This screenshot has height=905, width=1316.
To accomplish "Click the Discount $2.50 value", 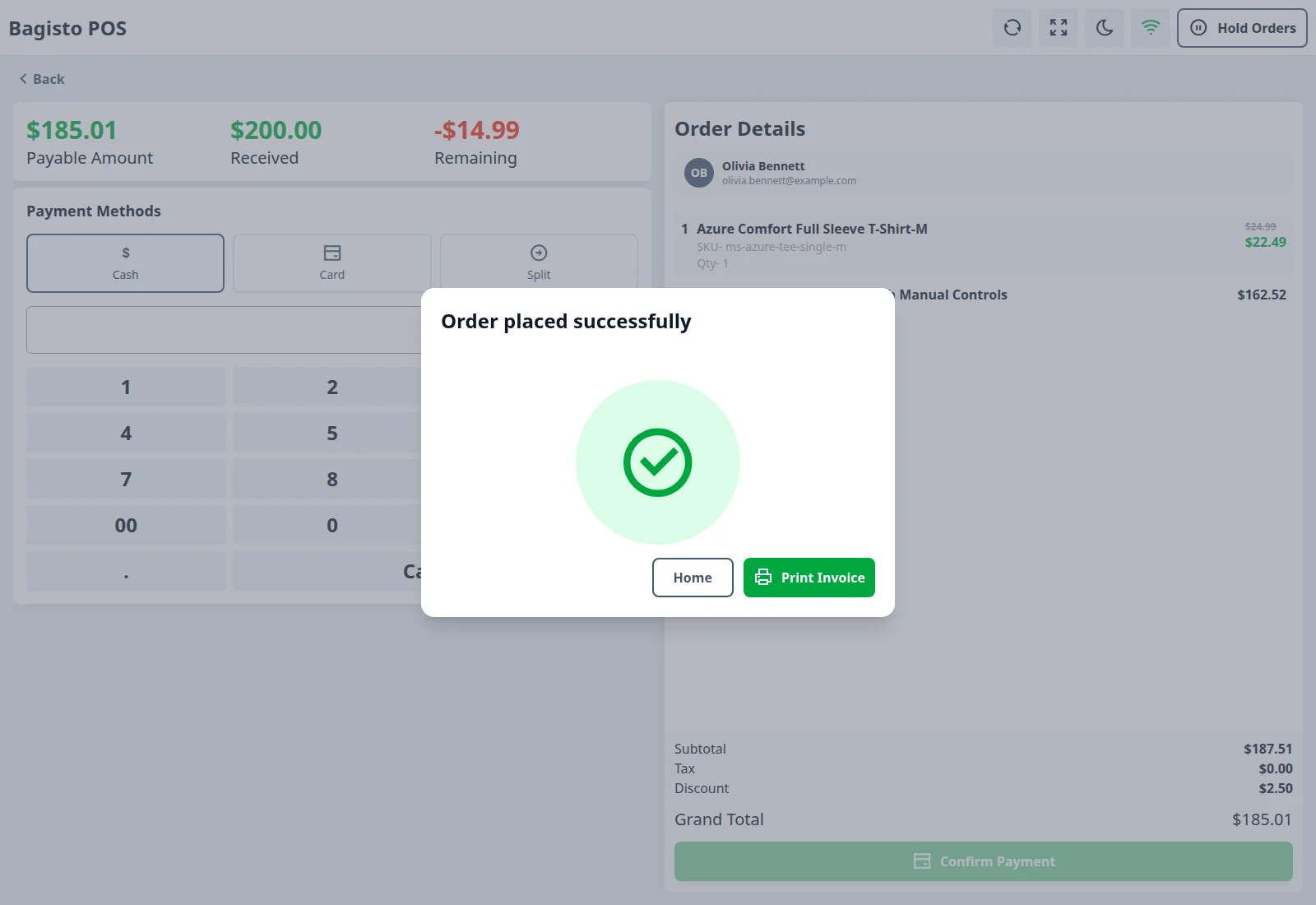I will 1276,788.
